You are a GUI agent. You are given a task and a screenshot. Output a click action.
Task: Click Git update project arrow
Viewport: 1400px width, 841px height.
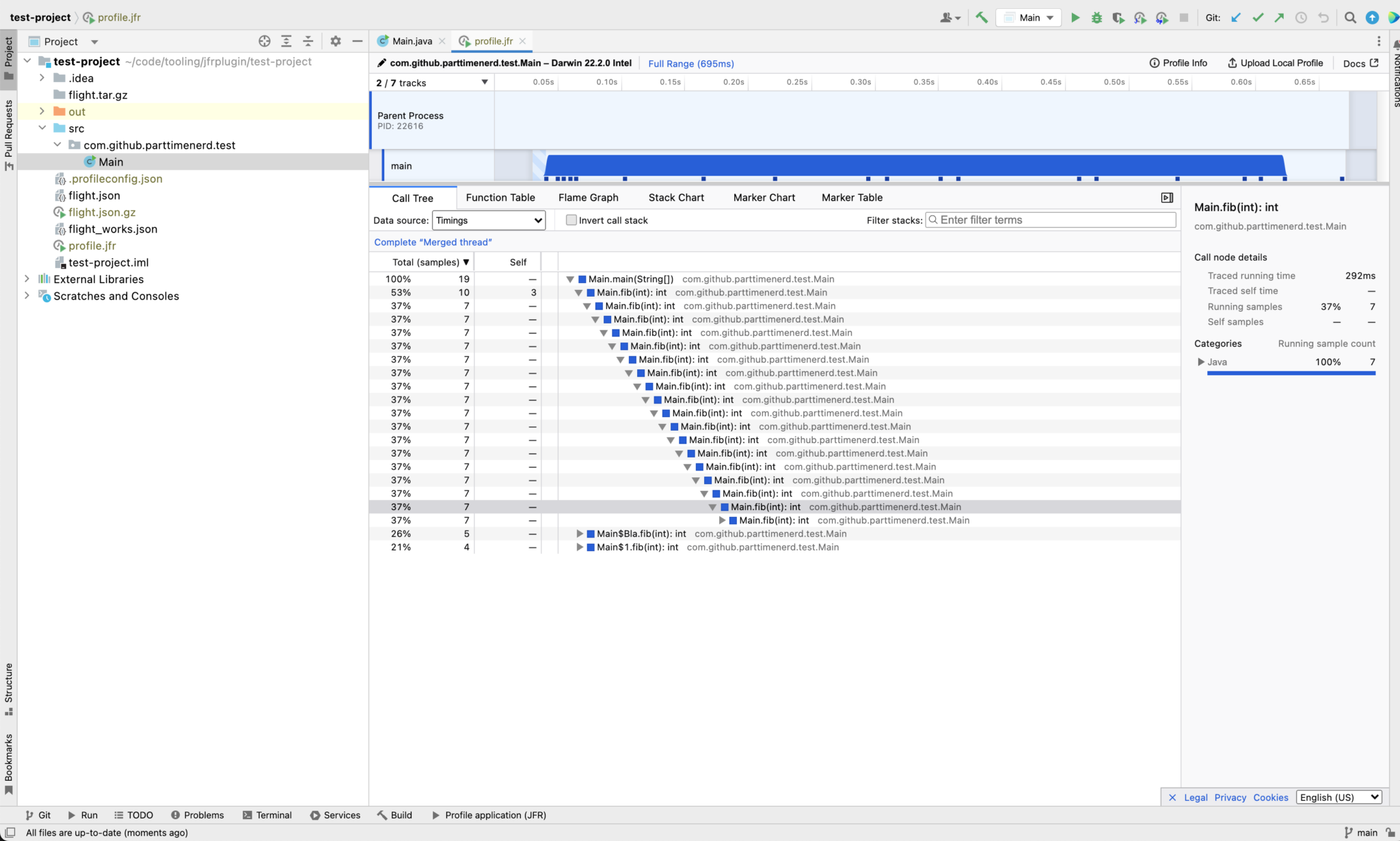[x=1236, y=18]
